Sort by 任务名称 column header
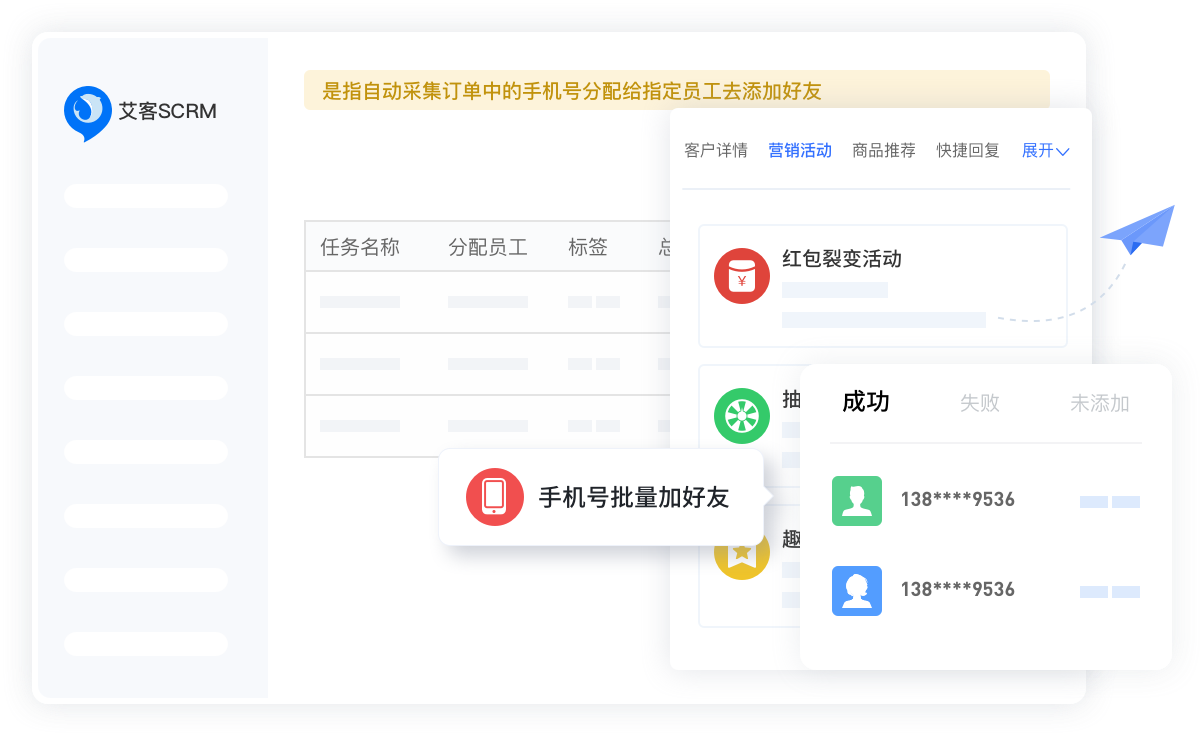 [360, 247]
